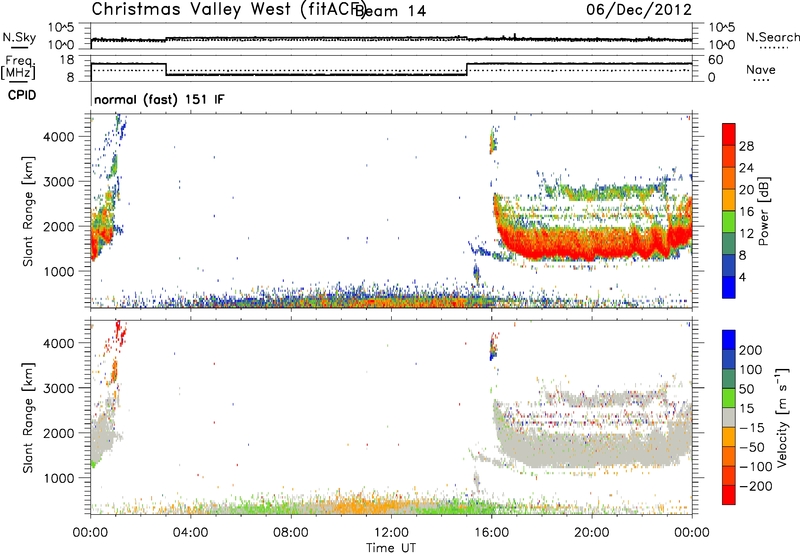Viewport: 800px width, 554px height.
Task: Click the '4' label on the power scale
Action: [x=742, y=277]
